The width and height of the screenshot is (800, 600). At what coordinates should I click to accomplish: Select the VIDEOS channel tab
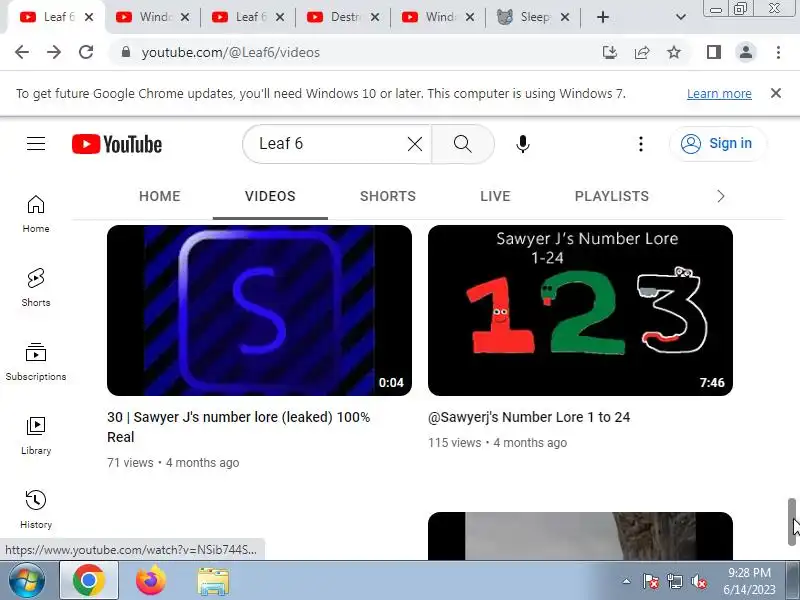[x=270, y=196]
